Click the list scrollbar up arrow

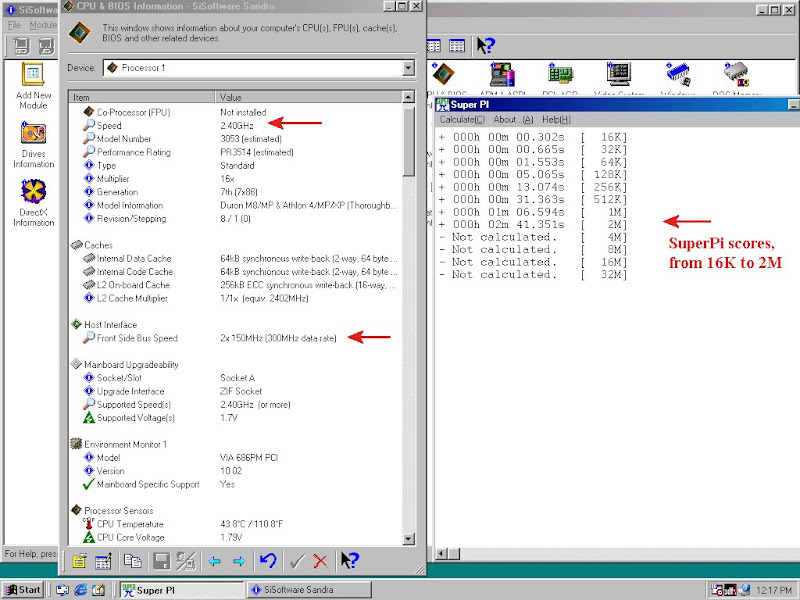click(x=408, y=97)
